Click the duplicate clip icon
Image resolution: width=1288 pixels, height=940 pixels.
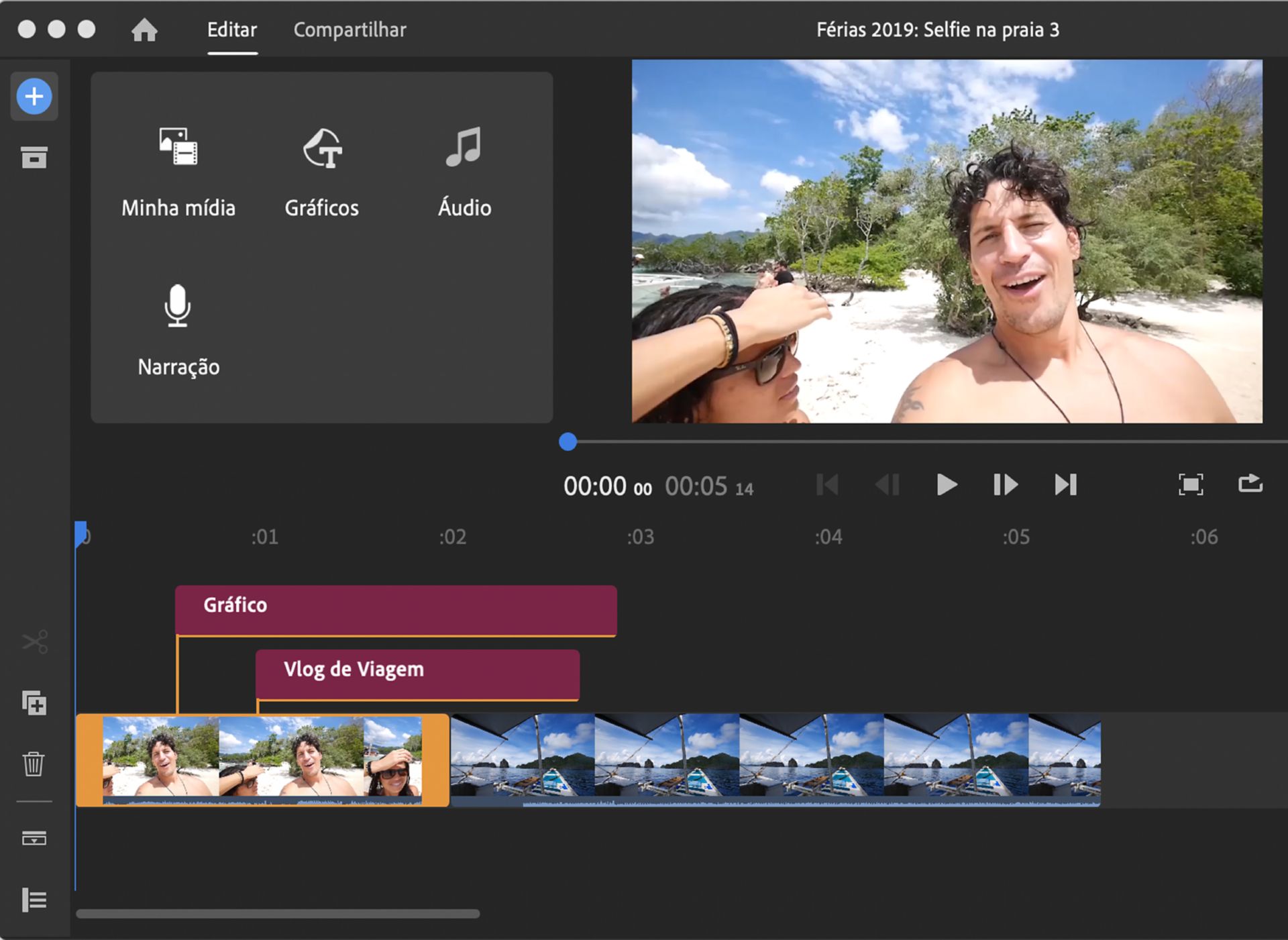(34, 703)
